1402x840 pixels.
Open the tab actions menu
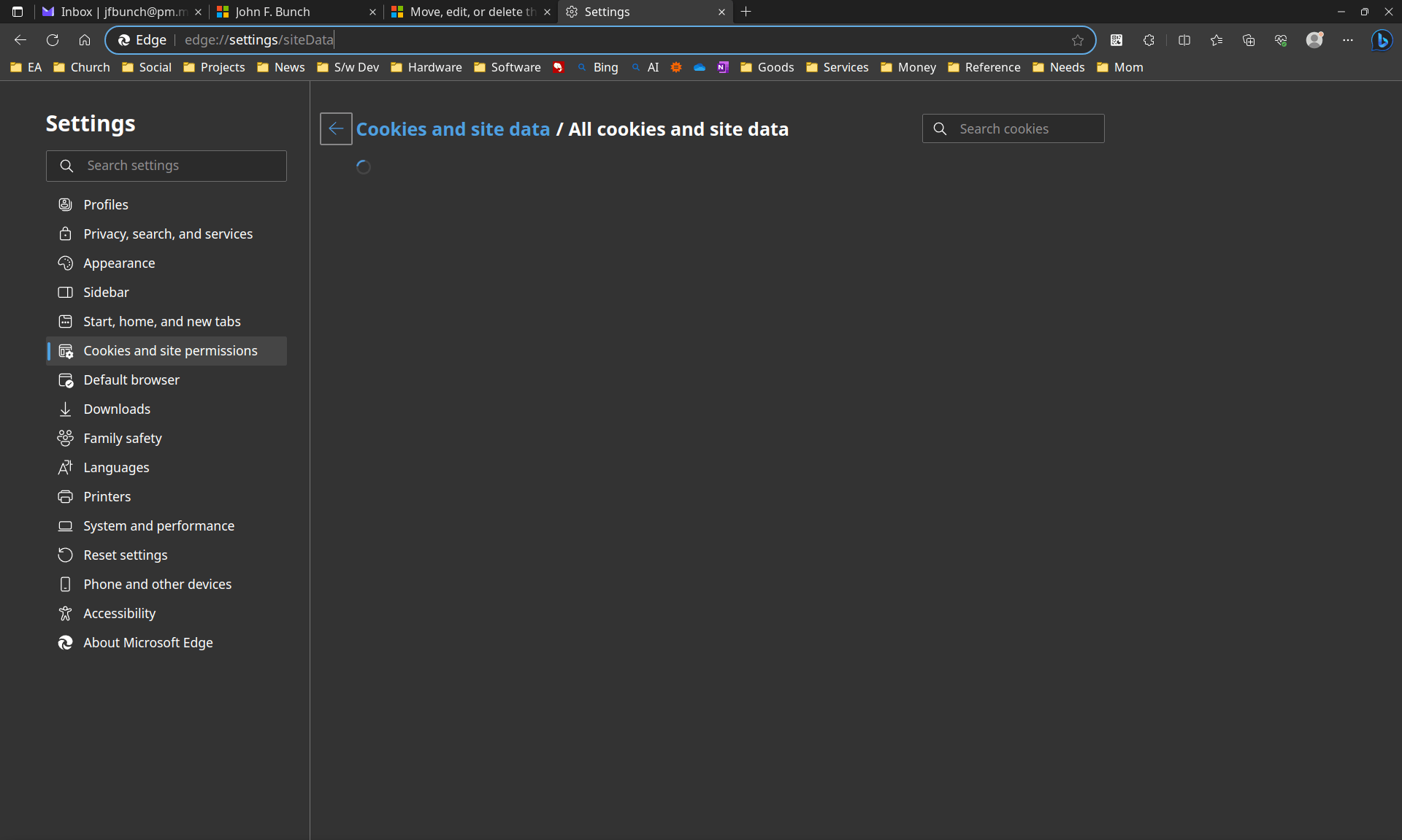18,12
